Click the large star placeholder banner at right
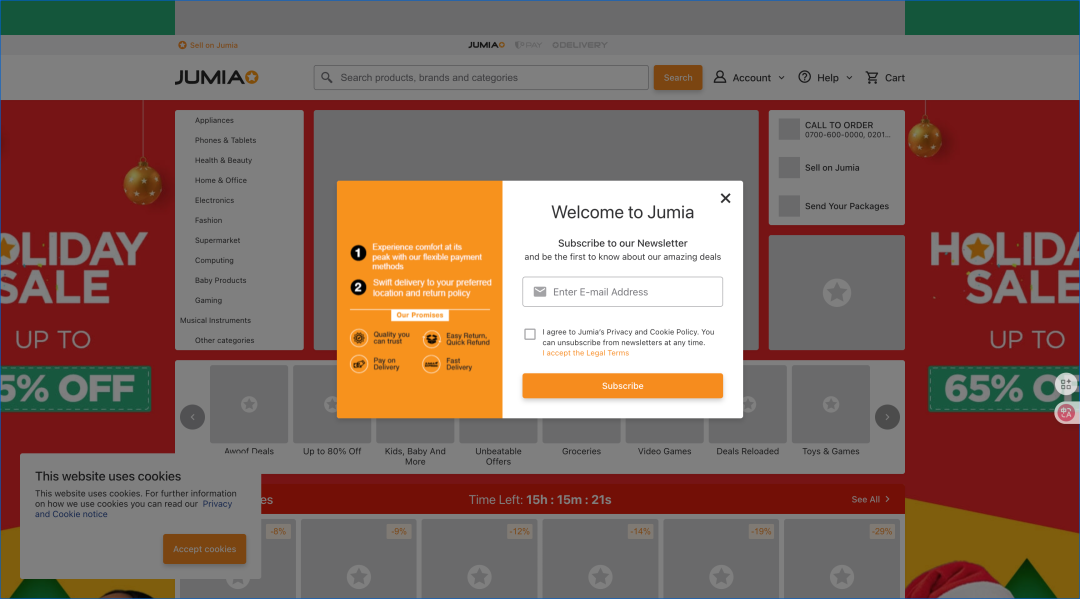The width and height of the screenshot is (1080, 599). pos(837,293)
